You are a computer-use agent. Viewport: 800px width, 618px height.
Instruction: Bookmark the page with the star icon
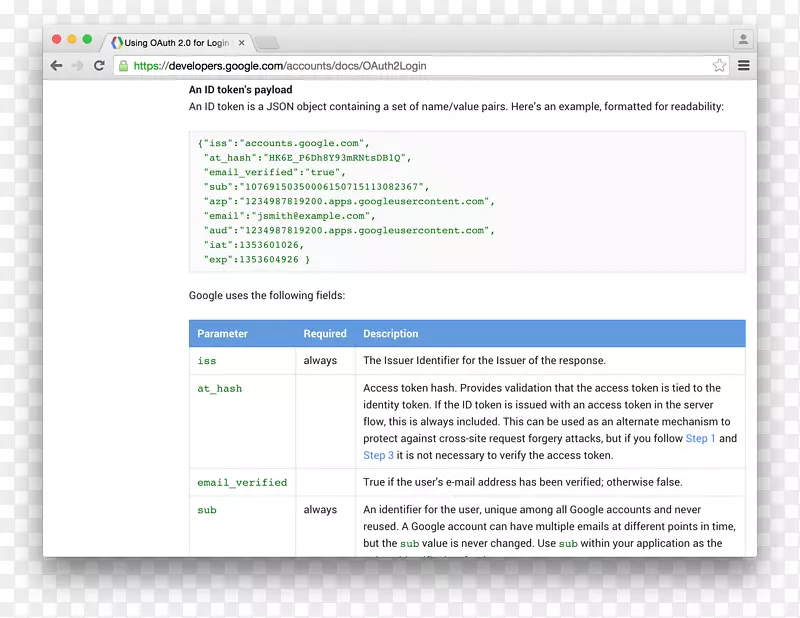point(719,65)
